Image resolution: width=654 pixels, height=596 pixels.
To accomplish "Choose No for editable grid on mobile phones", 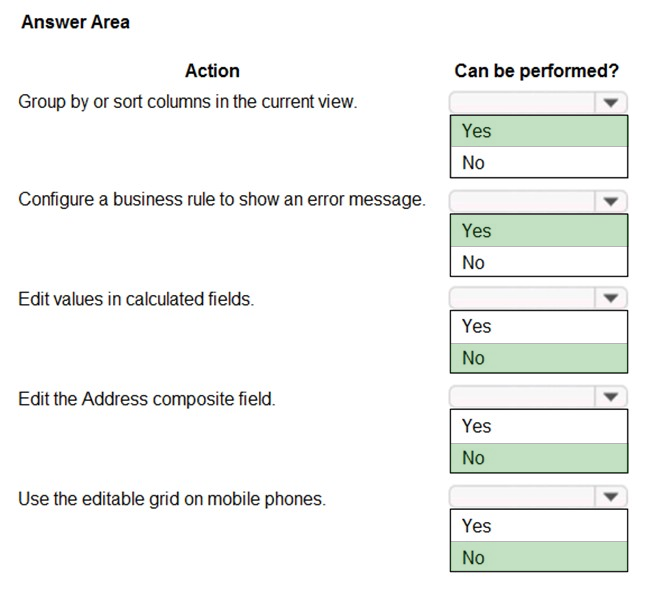I will pos(539,557).
